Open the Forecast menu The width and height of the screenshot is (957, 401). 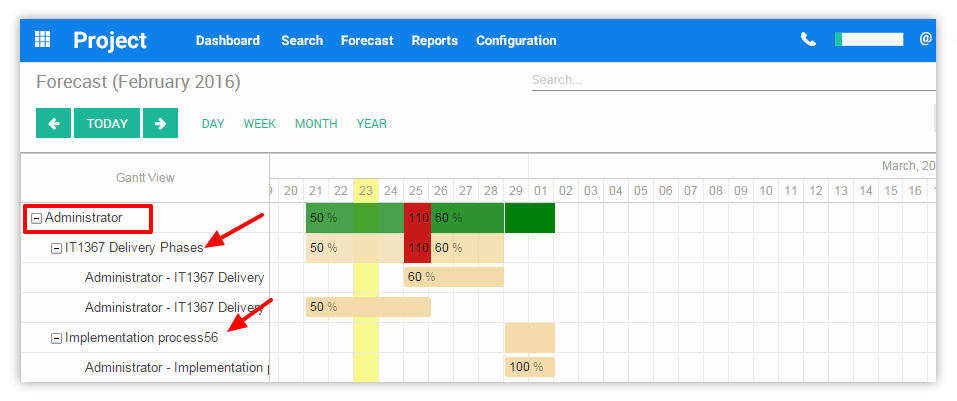367,41
